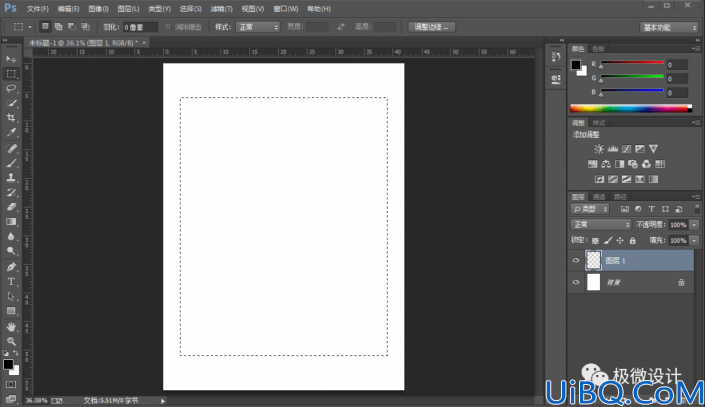Viewport: 705px width, 407px height.
Task: Select the History Brush tool
Action: [x=11, y=192]
